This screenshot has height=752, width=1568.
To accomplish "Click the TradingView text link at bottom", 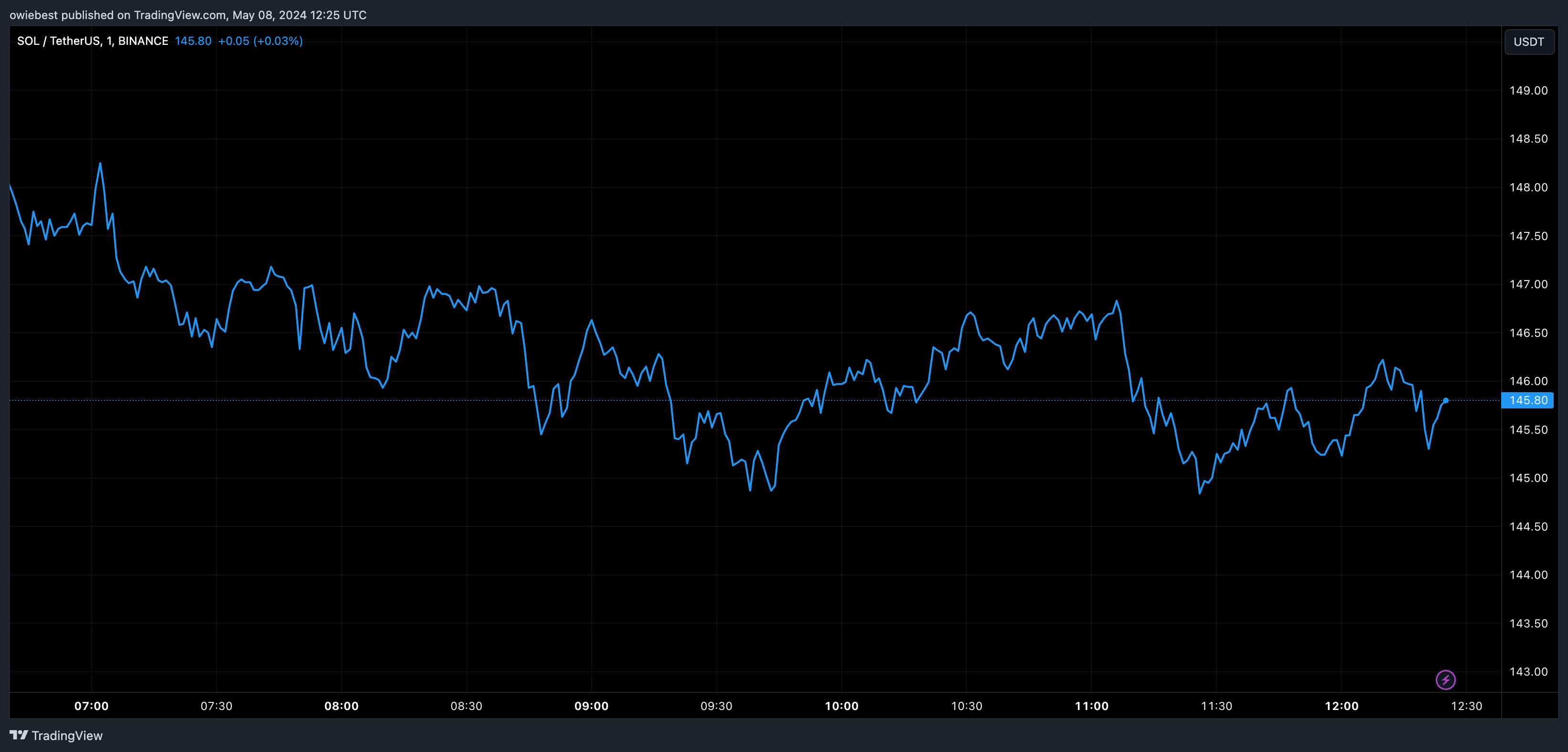I will coord(67,736).
